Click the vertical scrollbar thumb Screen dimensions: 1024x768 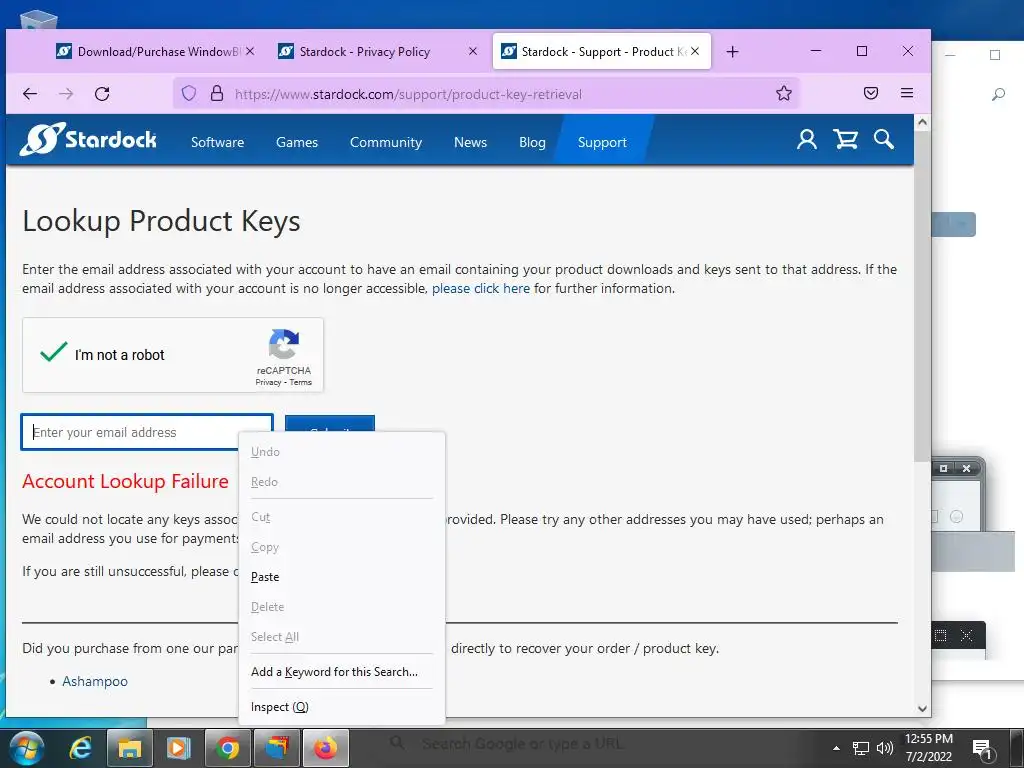pyautogui.click(x=921, y=296)
